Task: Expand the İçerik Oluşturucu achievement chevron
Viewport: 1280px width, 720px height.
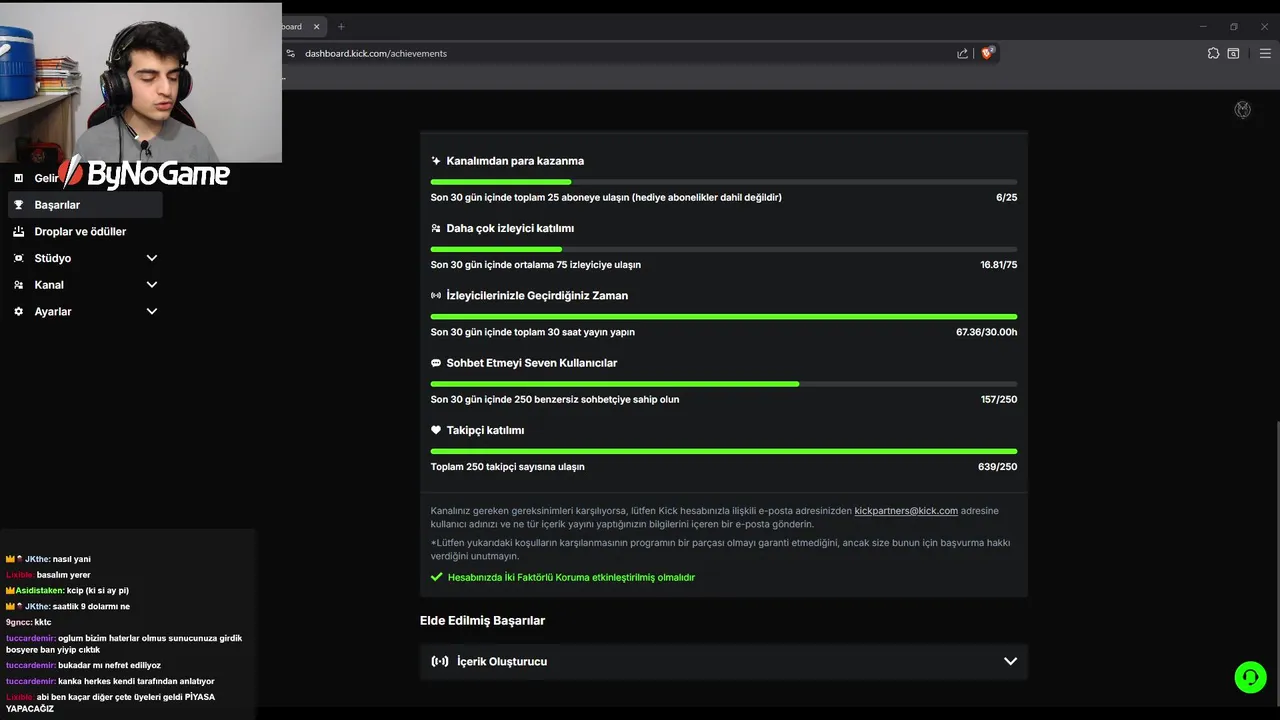Action: coord(1010,661)
